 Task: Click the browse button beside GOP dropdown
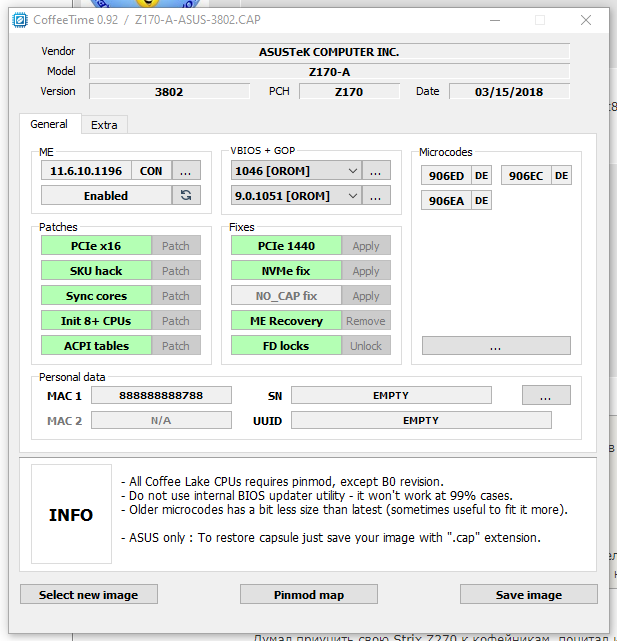376,195
